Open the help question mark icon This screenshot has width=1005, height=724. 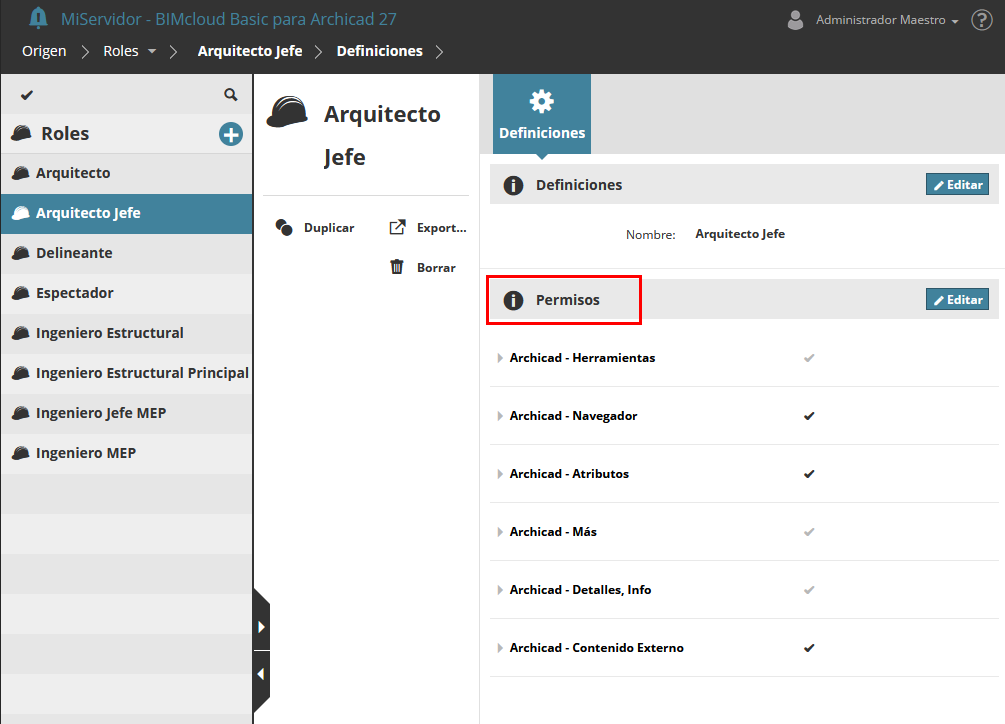point(981,20)
